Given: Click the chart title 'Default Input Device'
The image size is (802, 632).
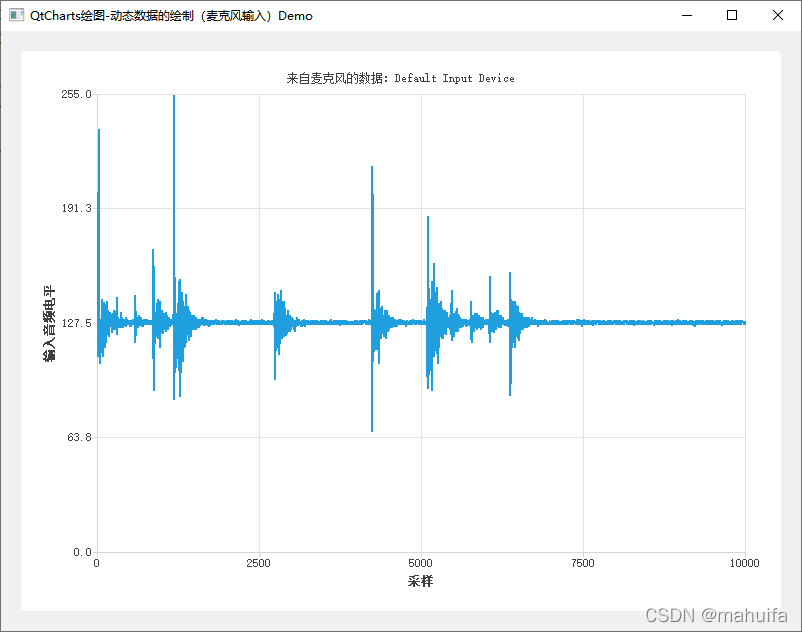Looking at the screenshot, I should pyautogui.click(x=454, y=78).
